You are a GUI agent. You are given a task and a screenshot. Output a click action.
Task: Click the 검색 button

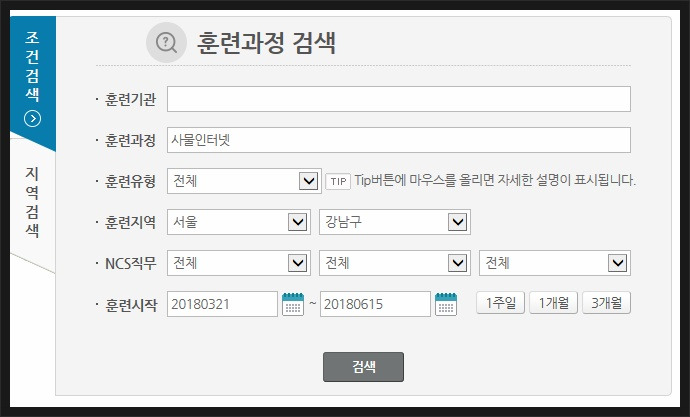tap(363, 367)
